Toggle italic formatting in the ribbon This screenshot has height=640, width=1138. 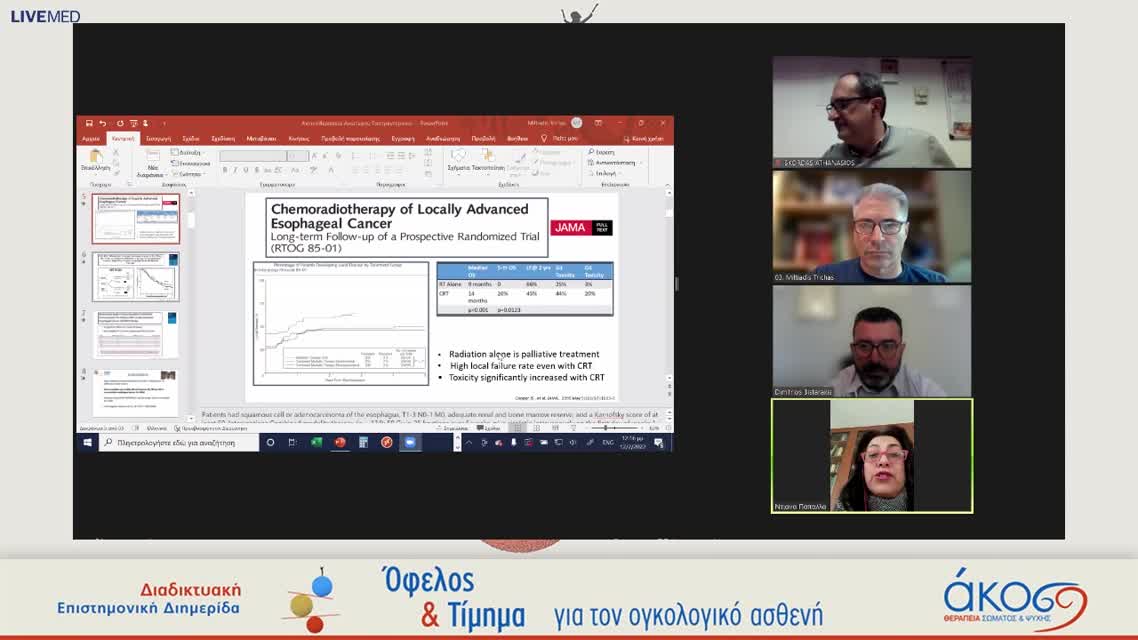coord(235,170)
